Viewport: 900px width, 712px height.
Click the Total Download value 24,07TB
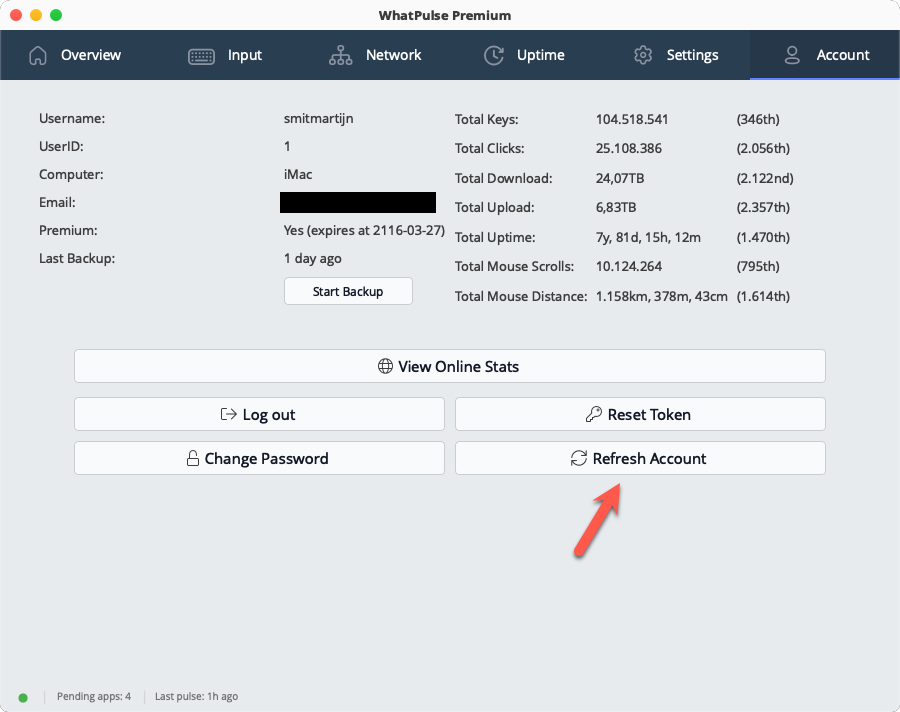click(620, 179)
